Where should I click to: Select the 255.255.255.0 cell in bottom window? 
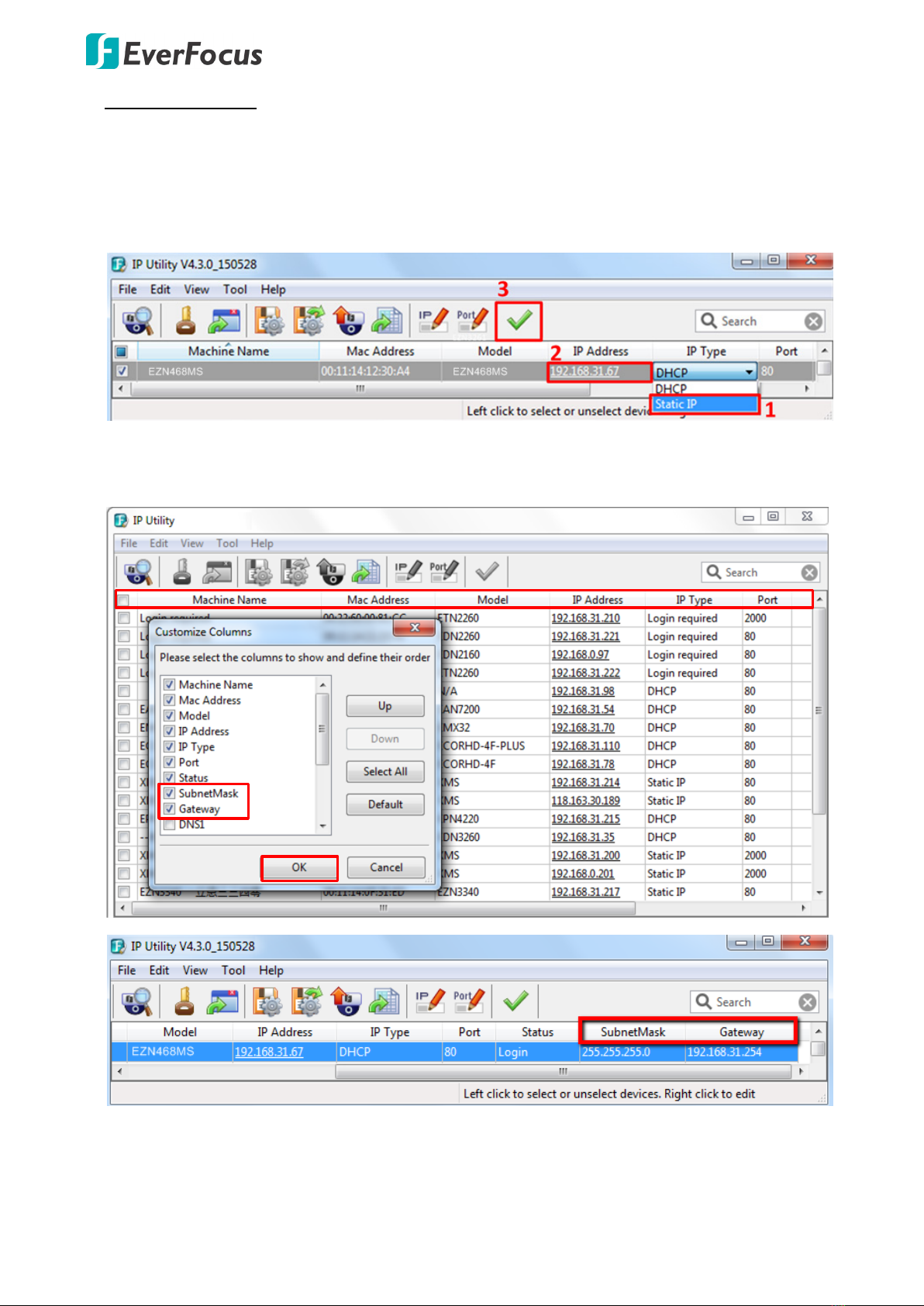click(x=633, y=1052)
